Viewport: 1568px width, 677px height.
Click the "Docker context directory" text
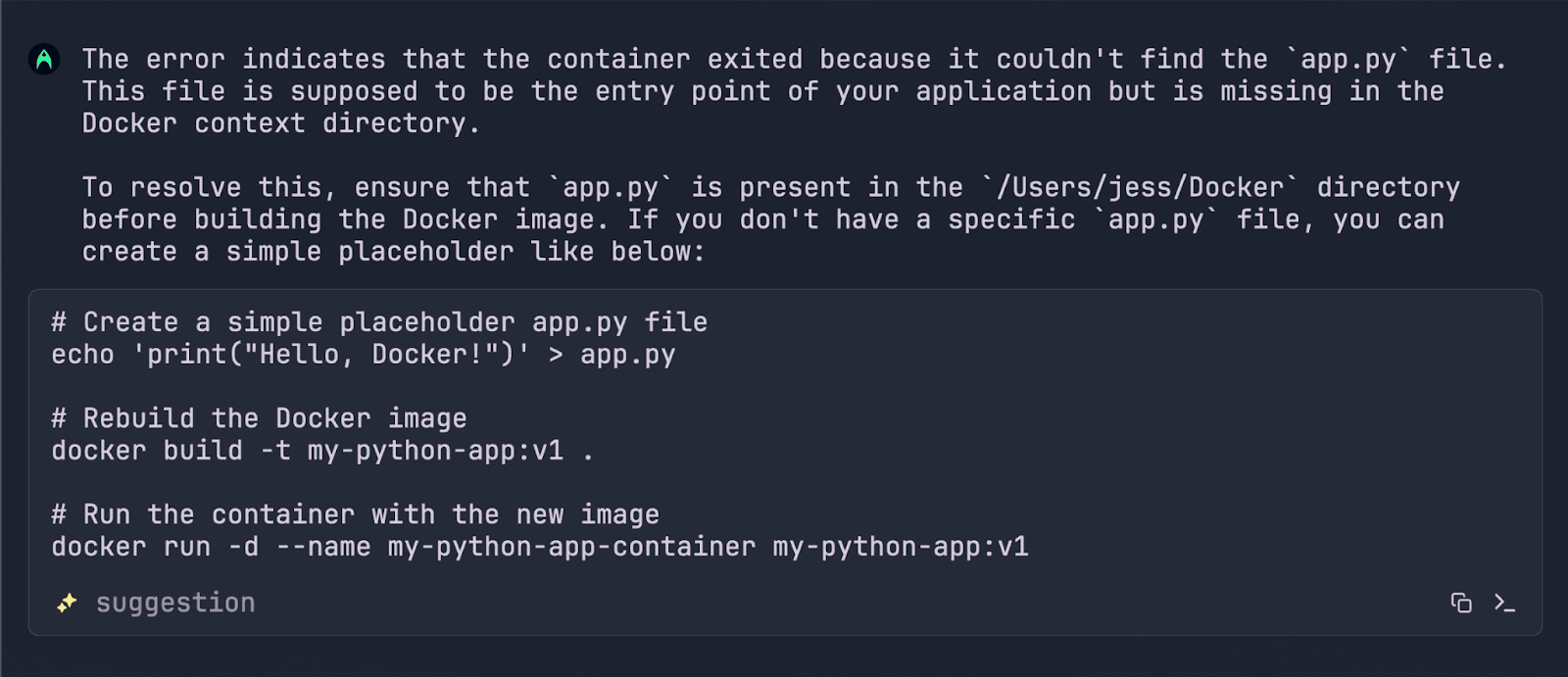(279, 123)
